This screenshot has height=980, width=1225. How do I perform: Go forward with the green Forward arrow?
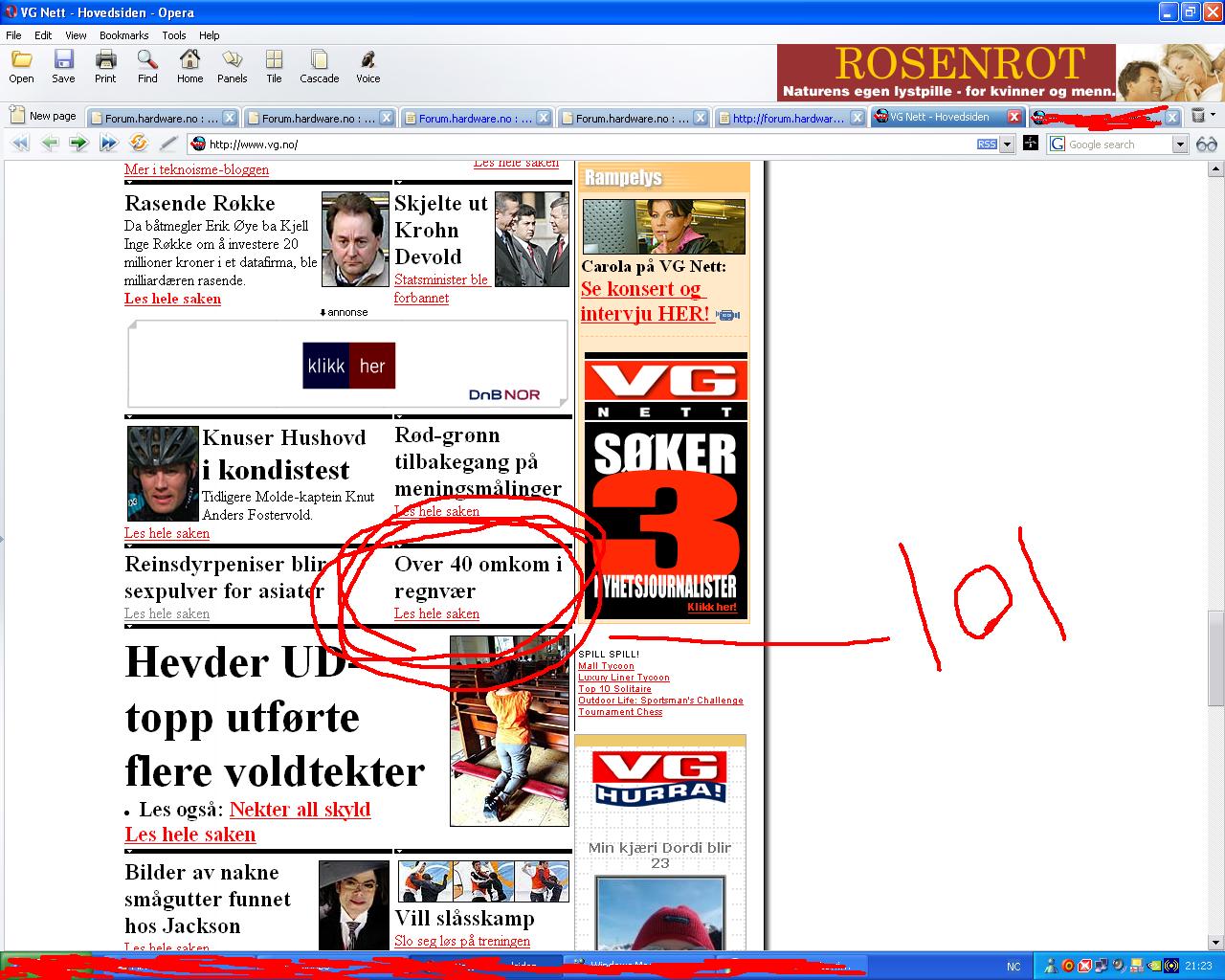coord(78,144)
